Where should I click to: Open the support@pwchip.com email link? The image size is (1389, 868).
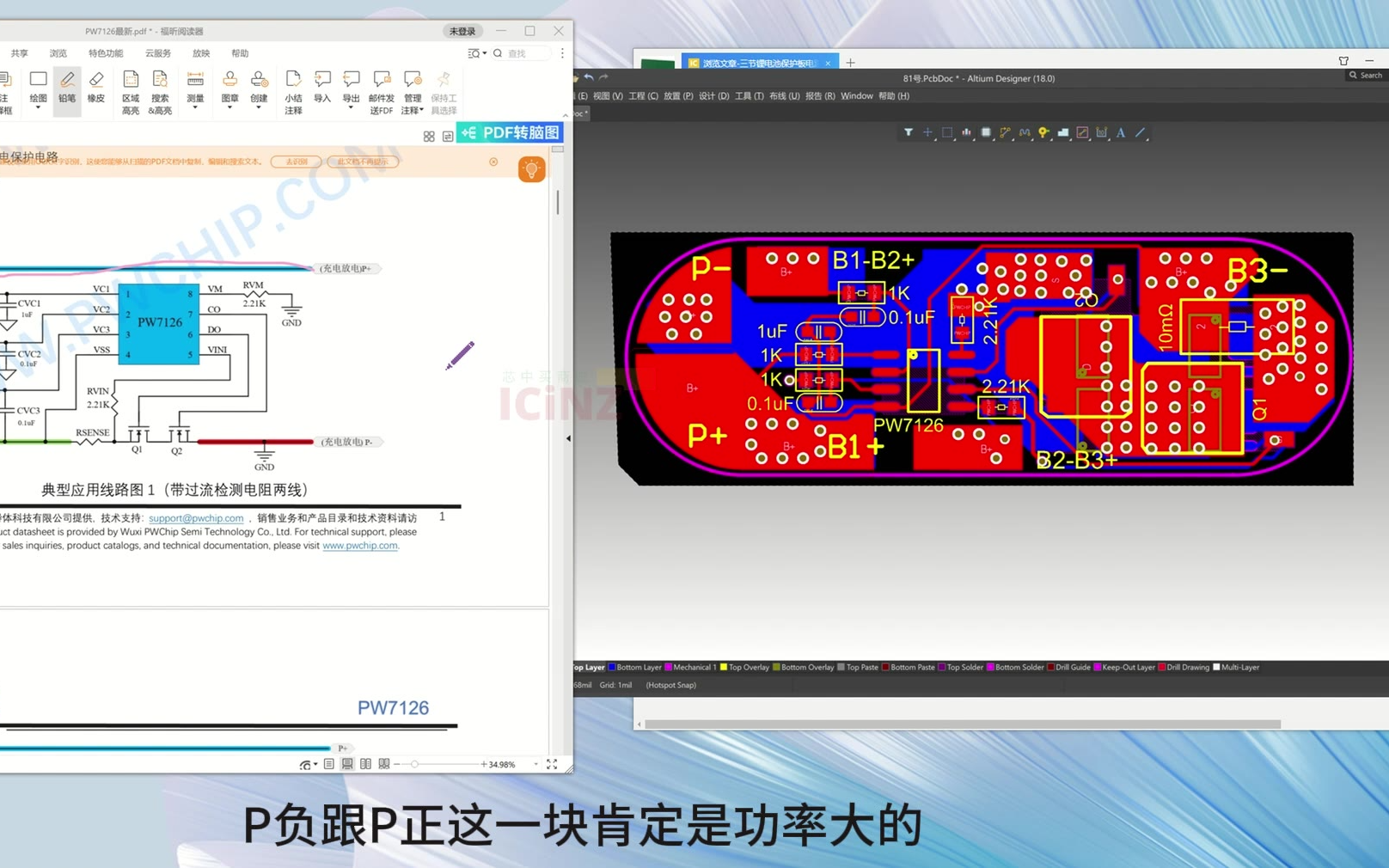[196, 518]
